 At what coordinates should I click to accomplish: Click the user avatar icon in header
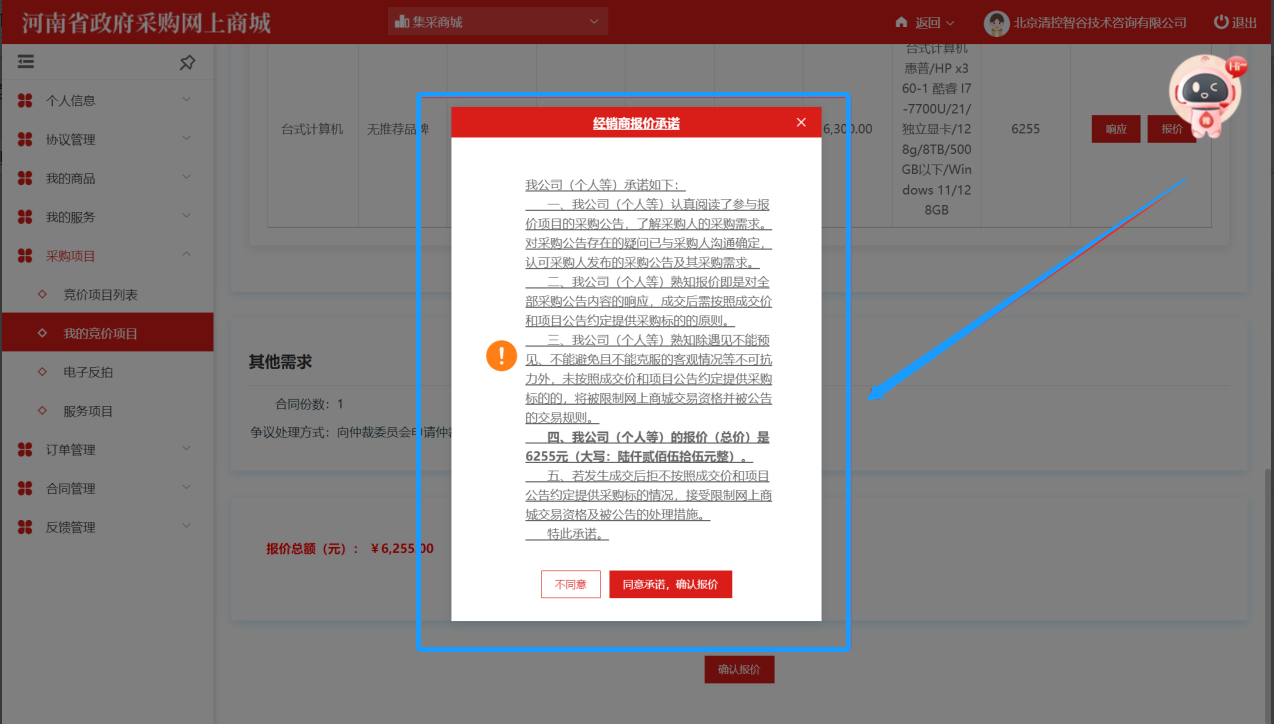tap(996, 22)
